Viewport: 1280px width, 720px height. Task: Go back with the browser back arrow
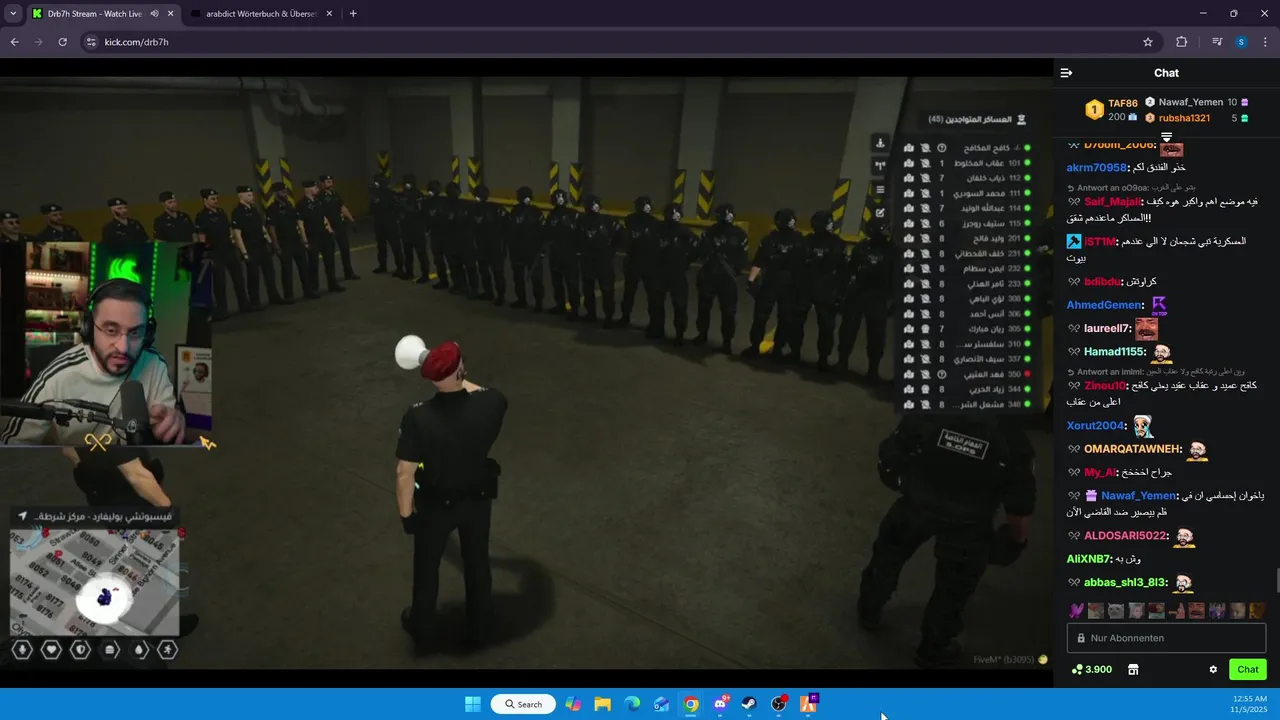tap(14, 42)
